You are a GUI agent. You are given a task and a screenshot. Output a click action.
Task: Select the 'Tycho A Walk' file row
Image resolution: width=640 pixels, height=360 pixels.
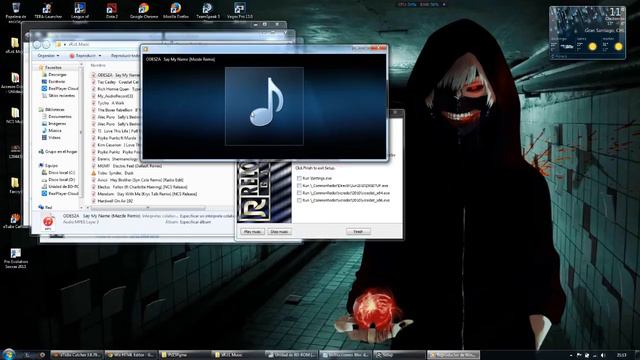[108, 103]
